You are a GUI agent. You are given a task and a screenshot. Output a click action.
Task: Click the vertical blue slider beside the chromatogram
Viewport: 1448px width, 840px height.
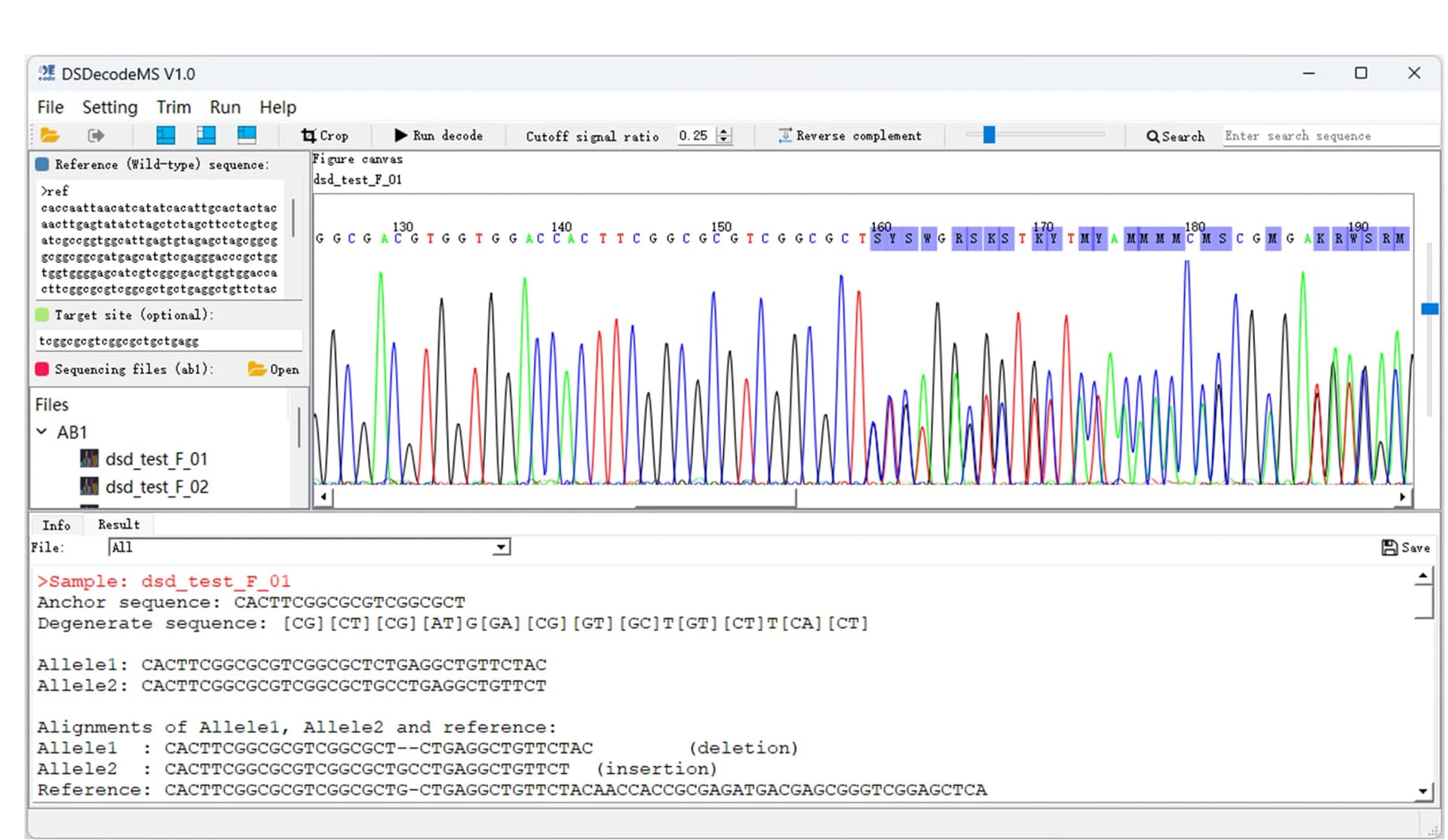1430,309
